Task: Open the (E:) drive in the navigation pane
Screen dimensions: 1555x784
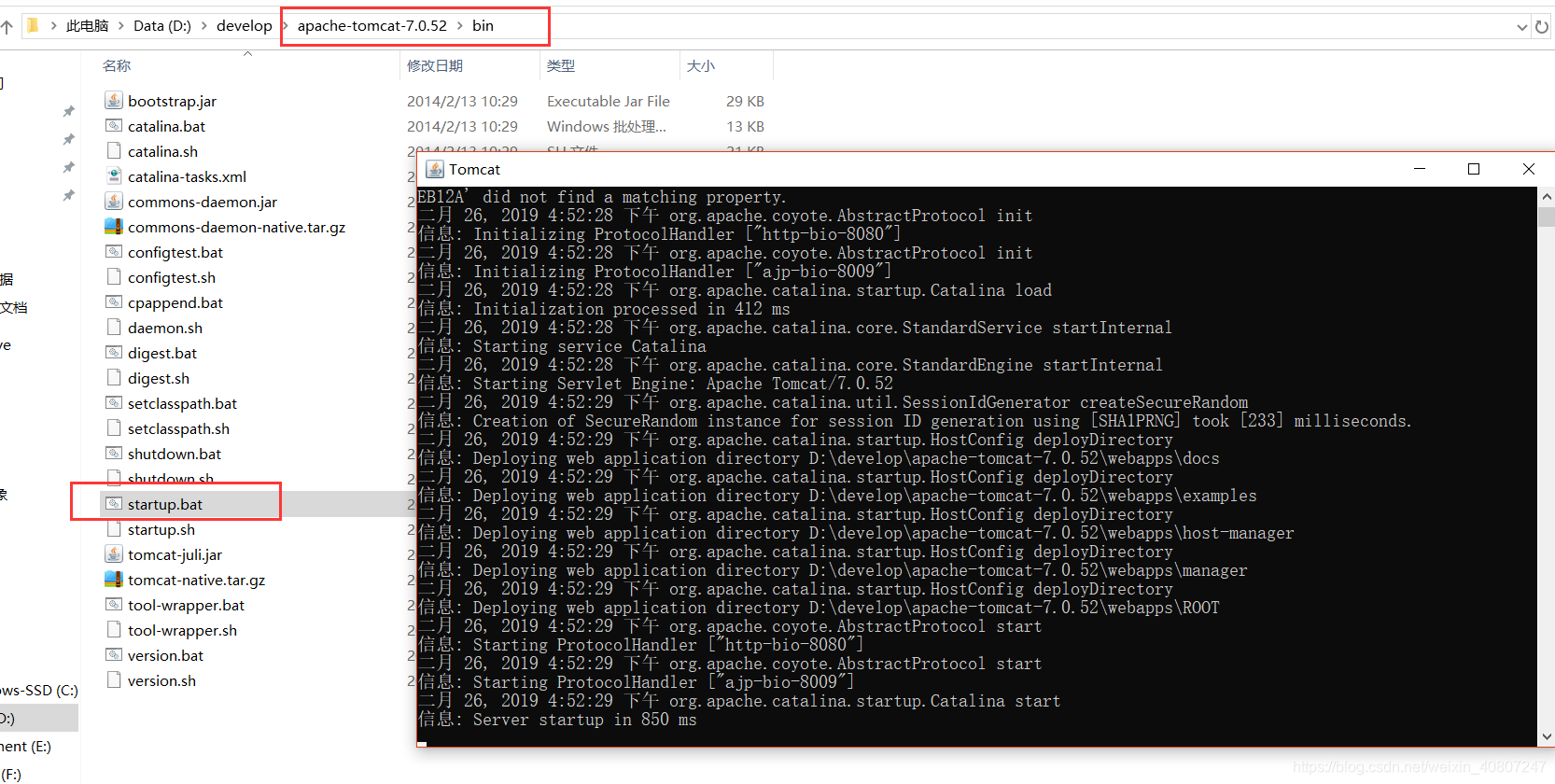Action: click(x=25, y=746)
